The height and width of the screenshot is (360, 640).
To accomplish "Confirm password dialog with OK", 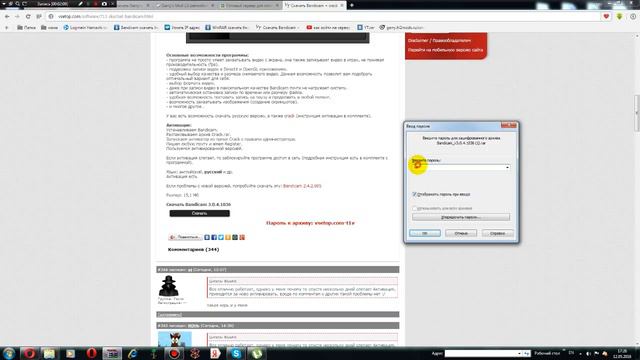I will [425, 233].
